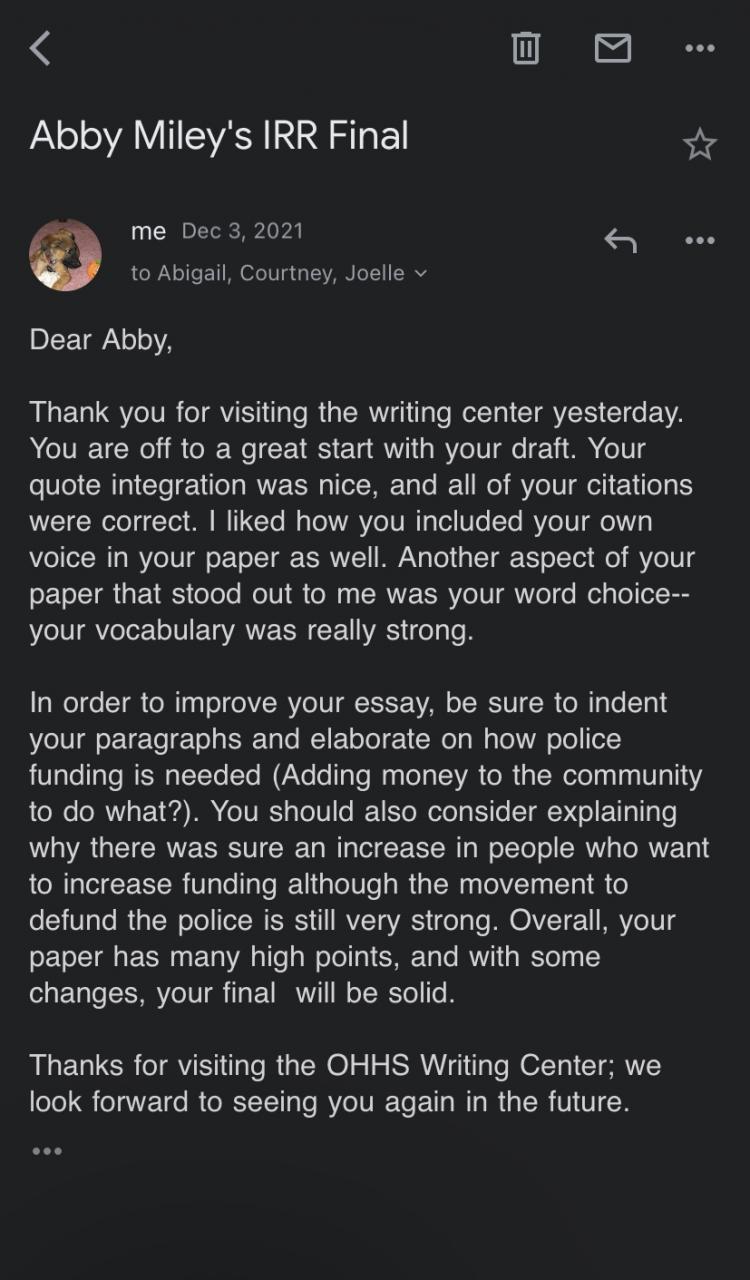
Task: Reply using the curved arrow icon
Action: click(x=620, y=240)
